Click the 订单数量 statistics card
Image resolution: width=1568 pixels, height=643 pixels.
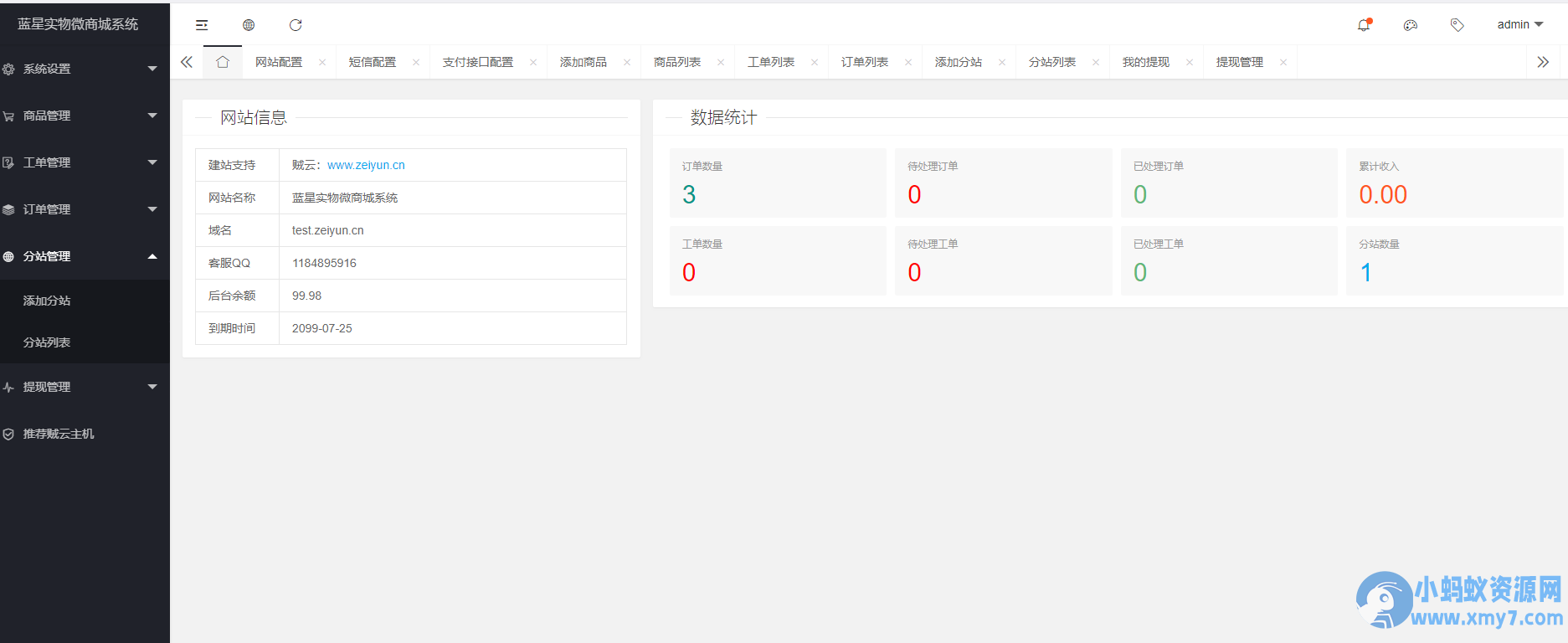point(778,183)
